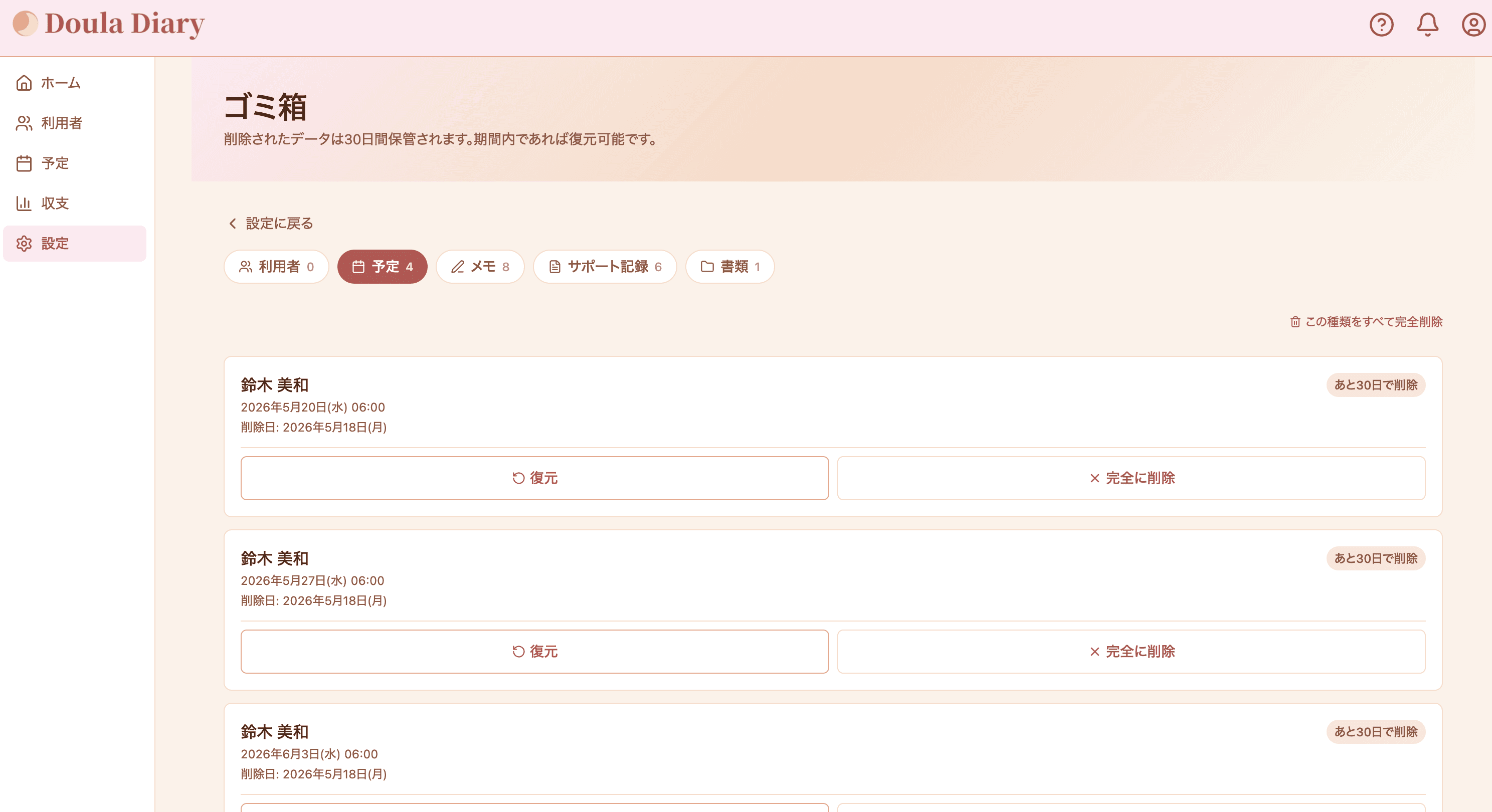This screenshot has width=1492, height=812.
Task: Open 収支 in the sidebar
Action: [75, 204]
